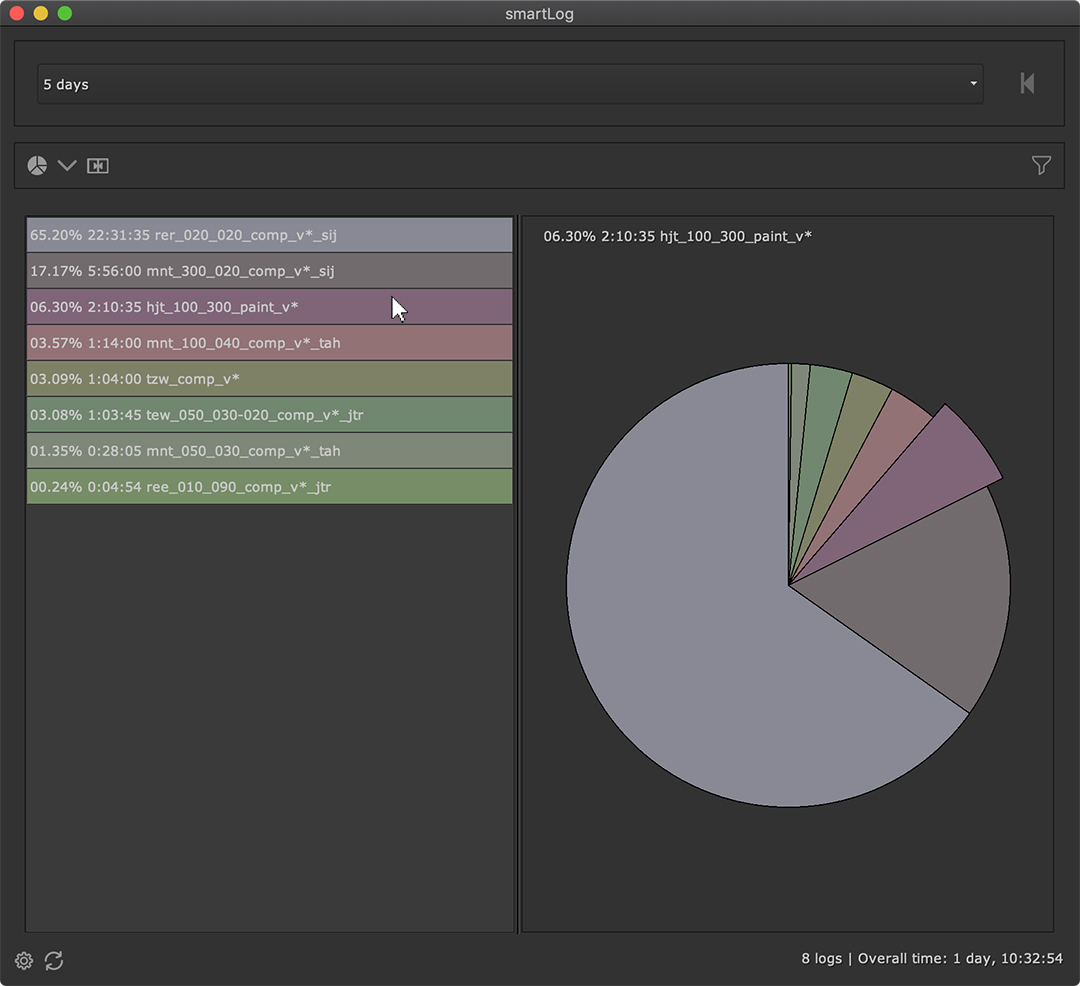The width and height of the screenshot is (1080, 986).
Task: Click the skip-to-start arrow icon
Action: click(1027, 84)
